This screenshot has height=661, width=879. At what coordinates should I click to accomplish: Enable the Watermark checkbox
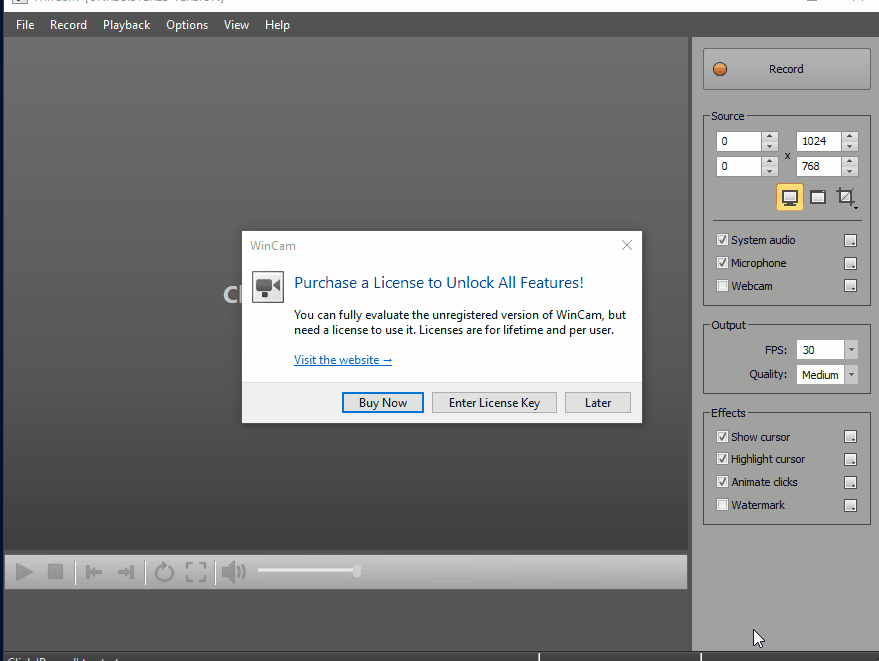(722, 505)
